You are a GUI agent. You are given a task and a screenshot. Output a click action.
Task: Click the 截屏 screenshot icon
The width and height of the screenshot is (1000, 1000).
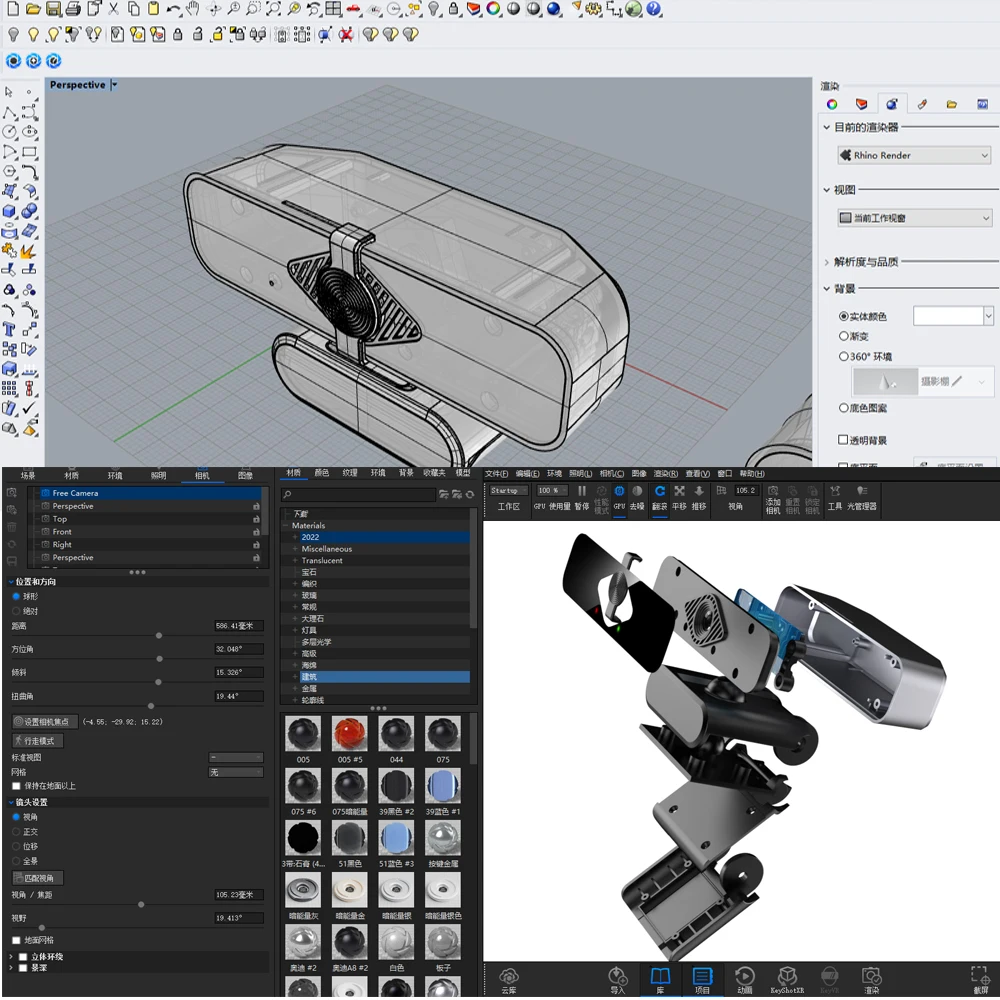click(x=980, y=976)
